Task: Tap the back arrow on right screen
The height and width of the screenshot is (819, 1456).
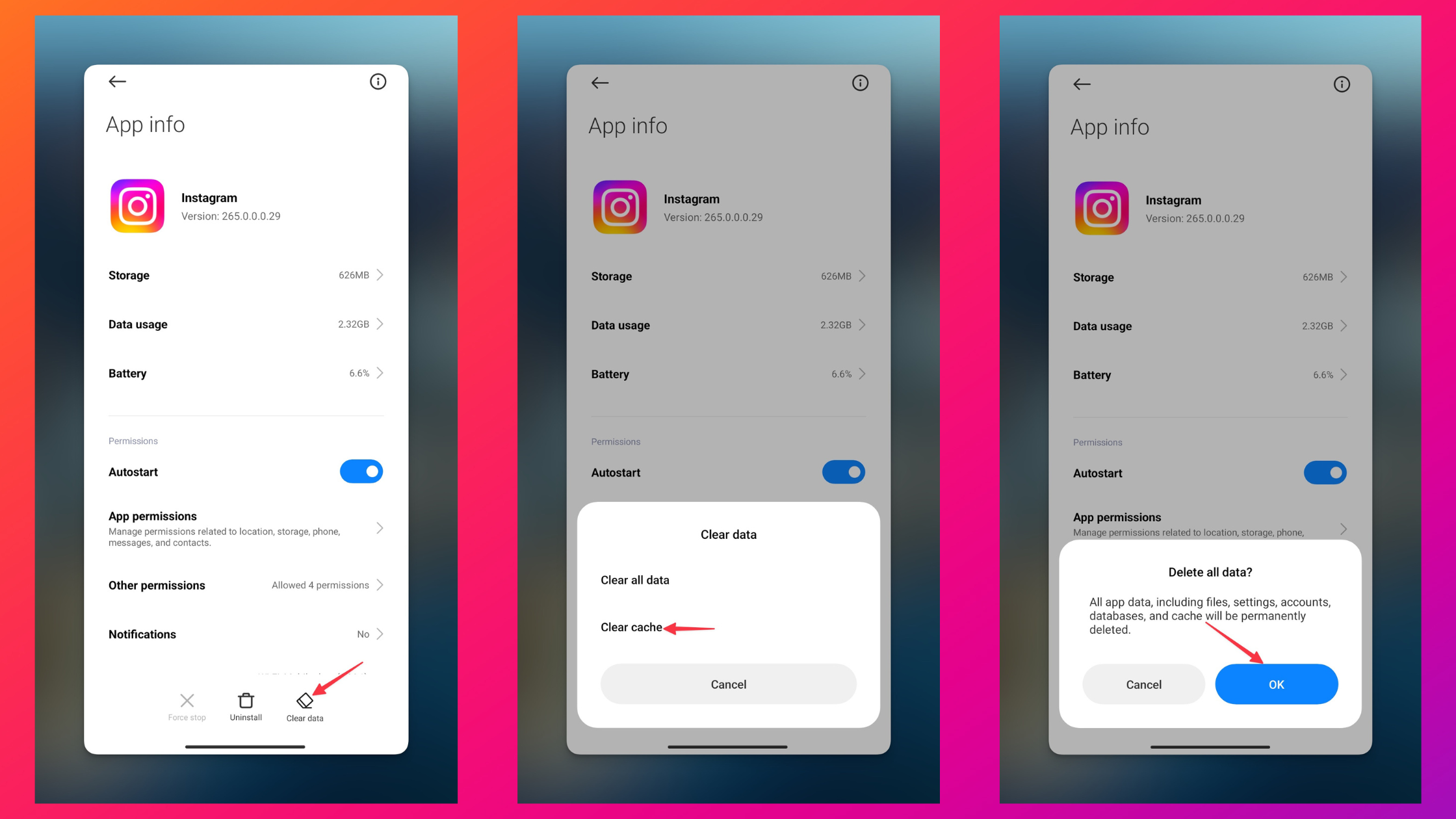Action: pyautogui.click(x=1083, y=83)
